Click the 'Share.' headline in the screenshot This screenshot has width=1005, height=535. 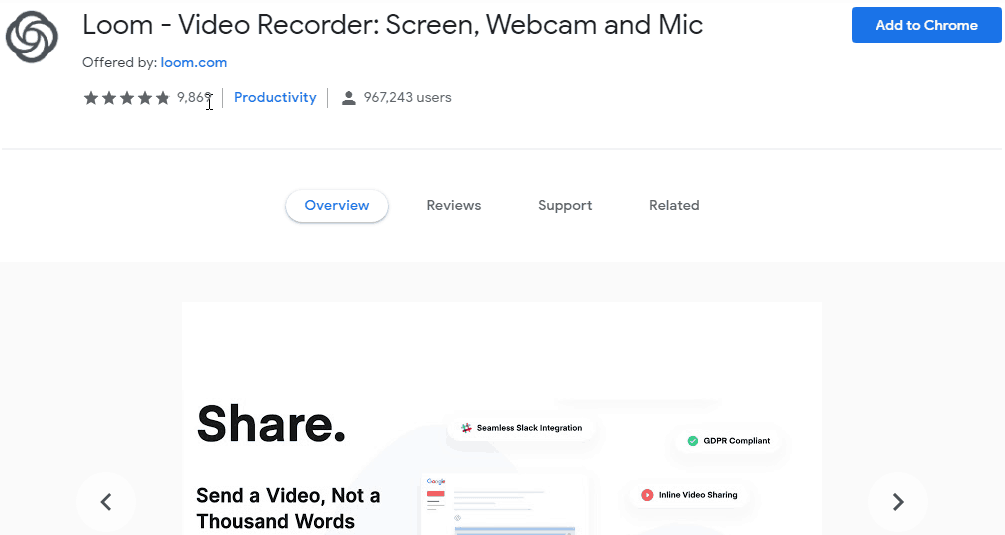point(271,424)
